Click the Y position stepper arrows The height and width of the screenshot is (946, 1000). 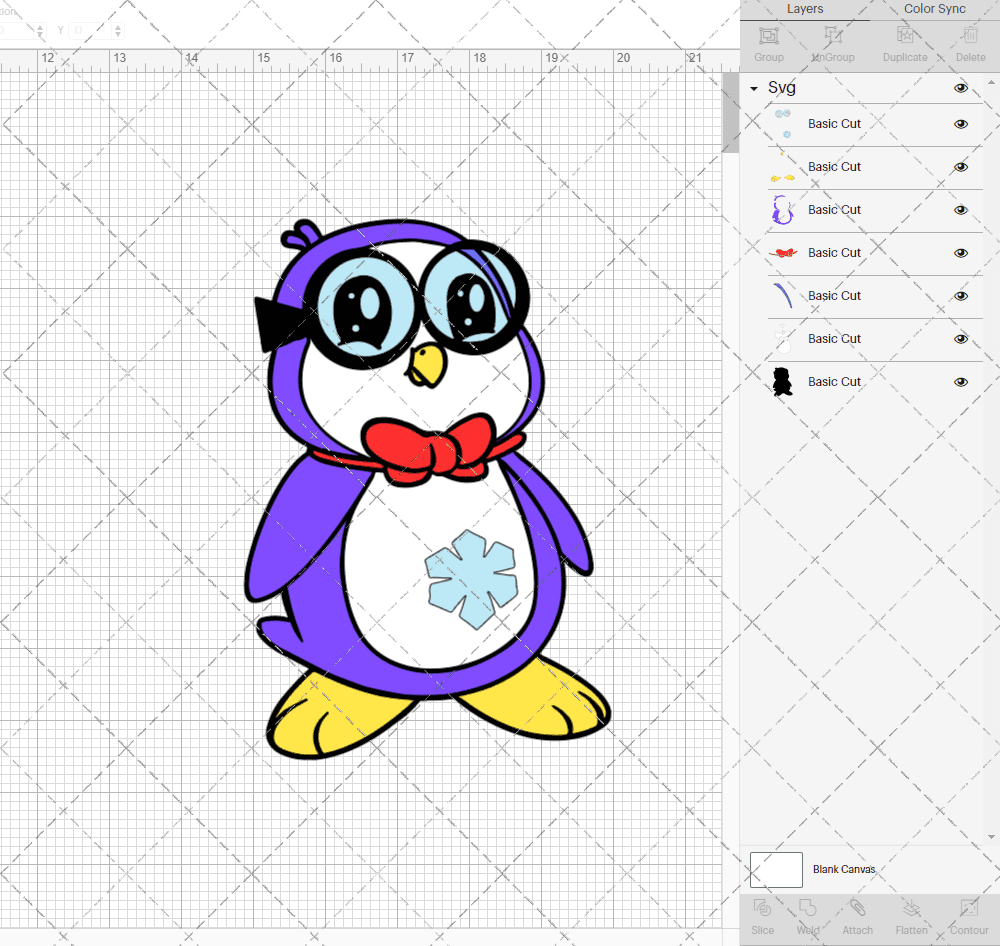tap(119, 31)
